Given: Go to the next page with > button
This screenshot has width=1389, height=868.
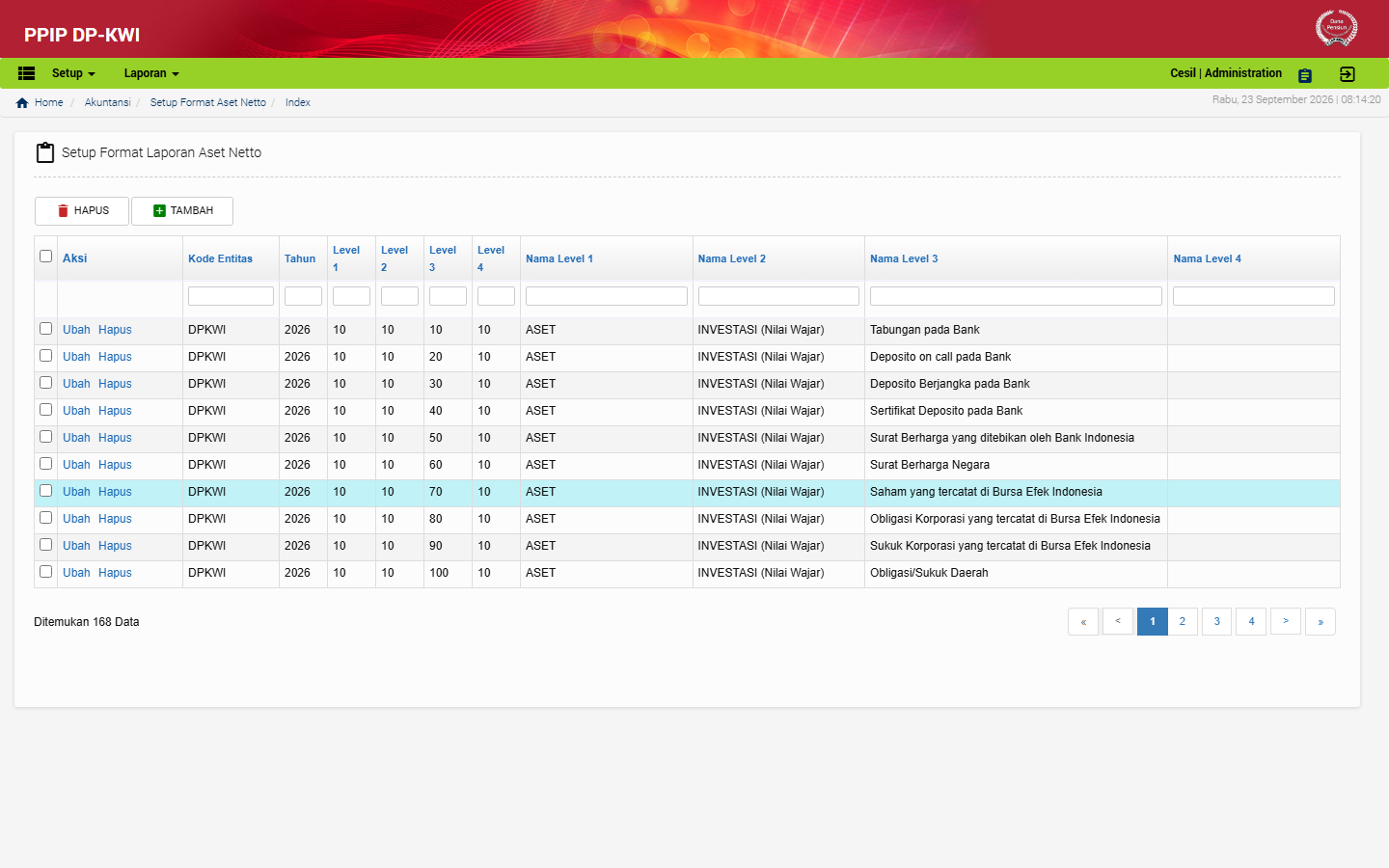Looking at the screenshot, I should [1286, 622].
